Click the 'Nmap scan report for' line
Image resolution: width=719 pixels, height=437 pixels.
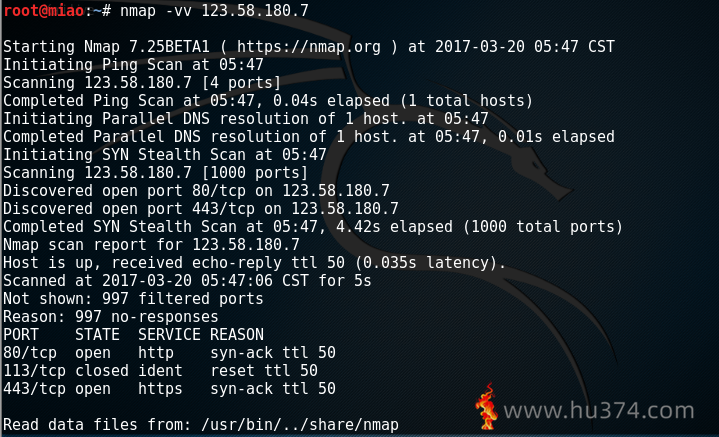pos(151,245)
